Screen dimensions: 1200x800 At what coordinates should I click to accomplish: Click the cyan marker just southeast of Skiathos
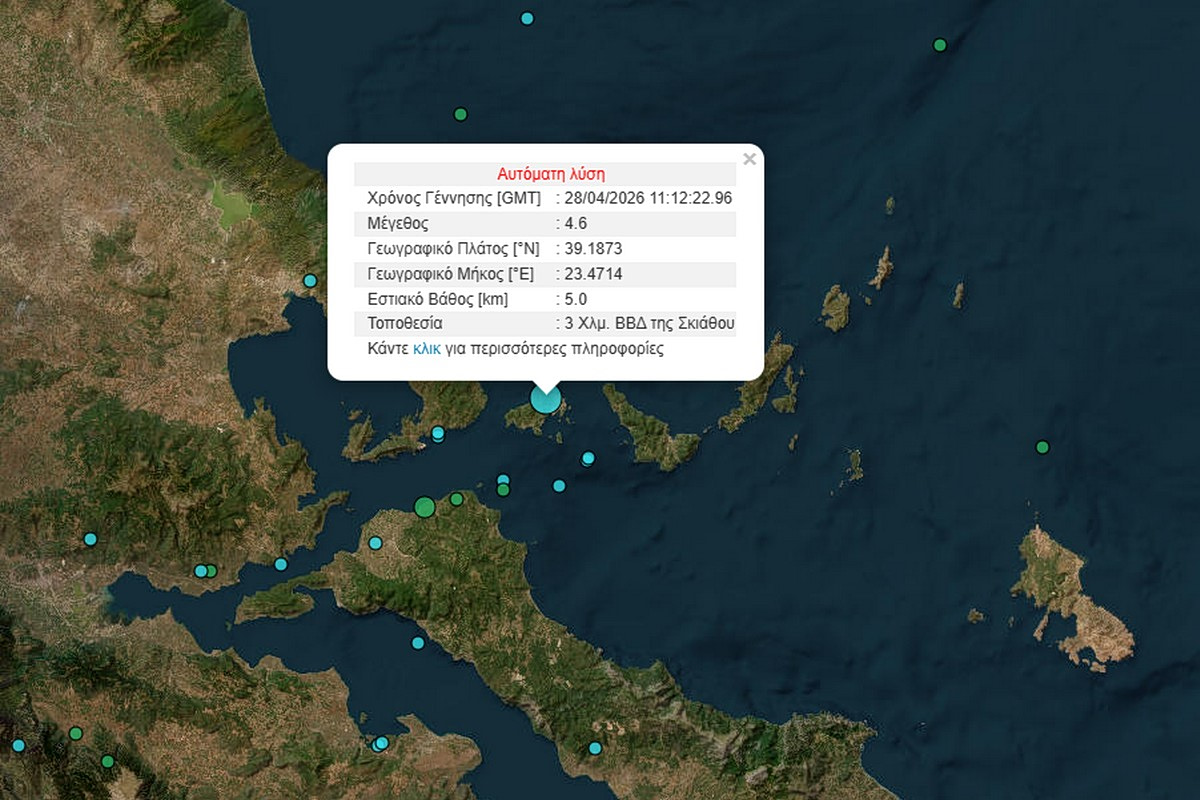(588, 459)
